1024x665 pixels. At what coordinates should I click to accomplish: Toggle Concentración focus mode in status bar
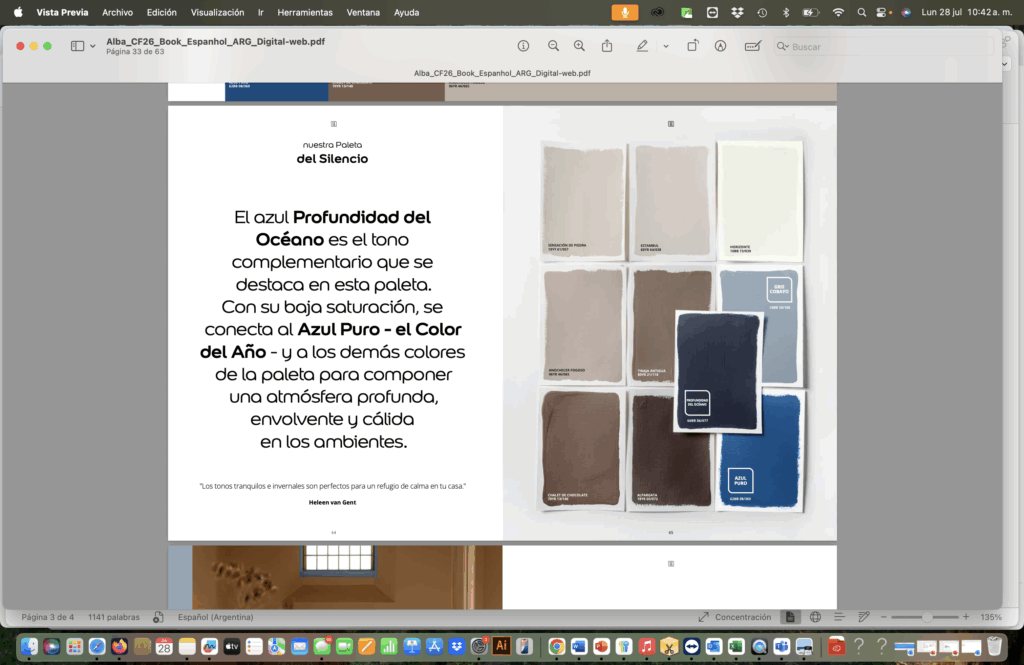coord(735,617)
